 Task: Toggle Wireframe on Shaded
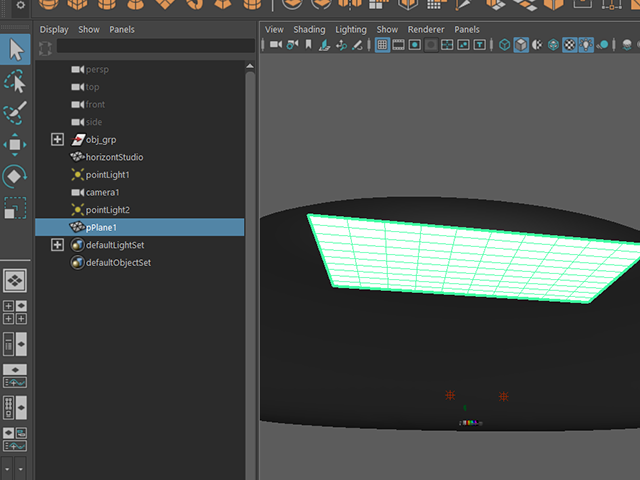[x=553, y=44]
